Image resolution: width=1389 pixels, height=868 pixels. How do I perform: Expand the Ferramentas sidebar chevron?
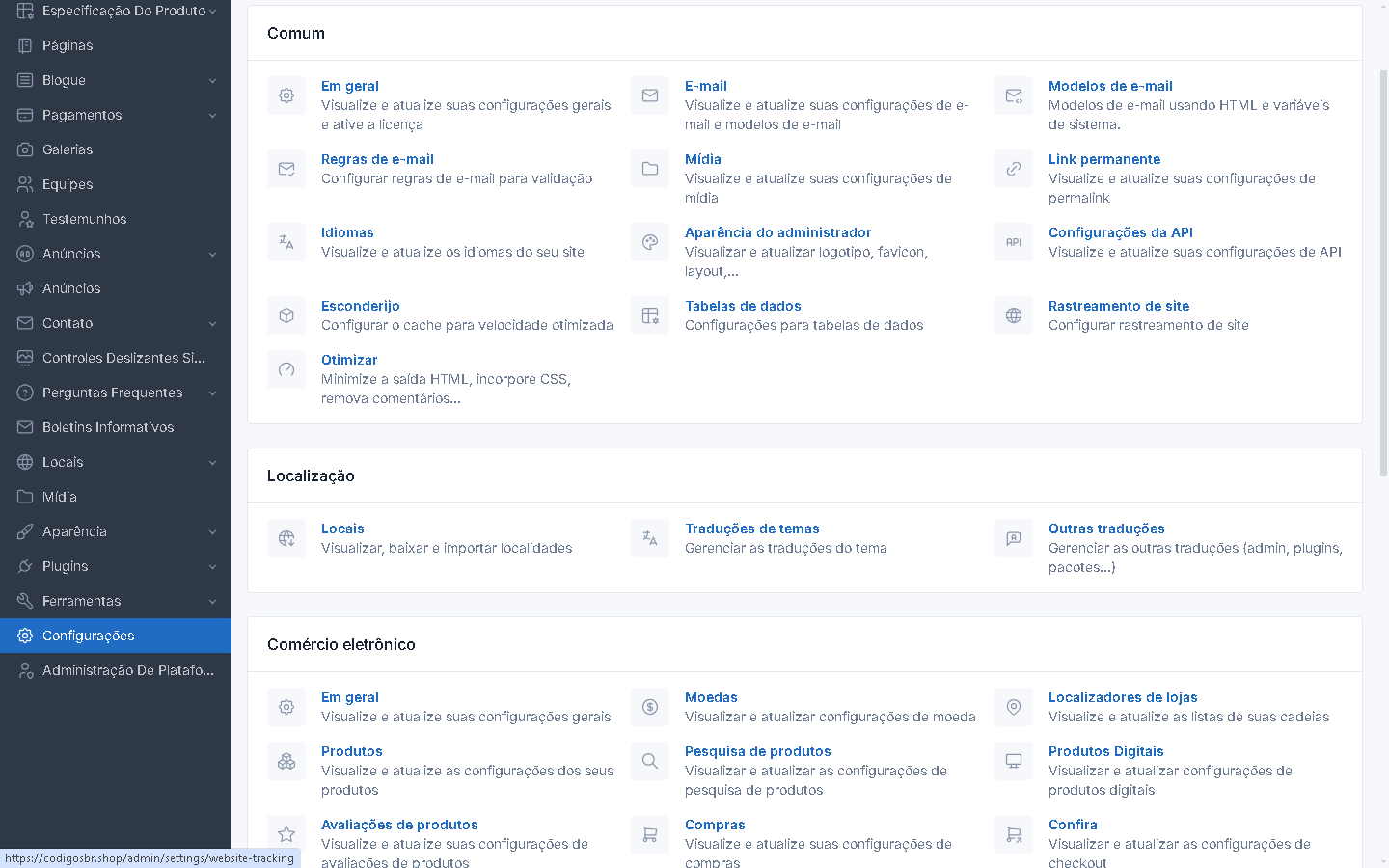pyautogui.click(x=212, y=601)
